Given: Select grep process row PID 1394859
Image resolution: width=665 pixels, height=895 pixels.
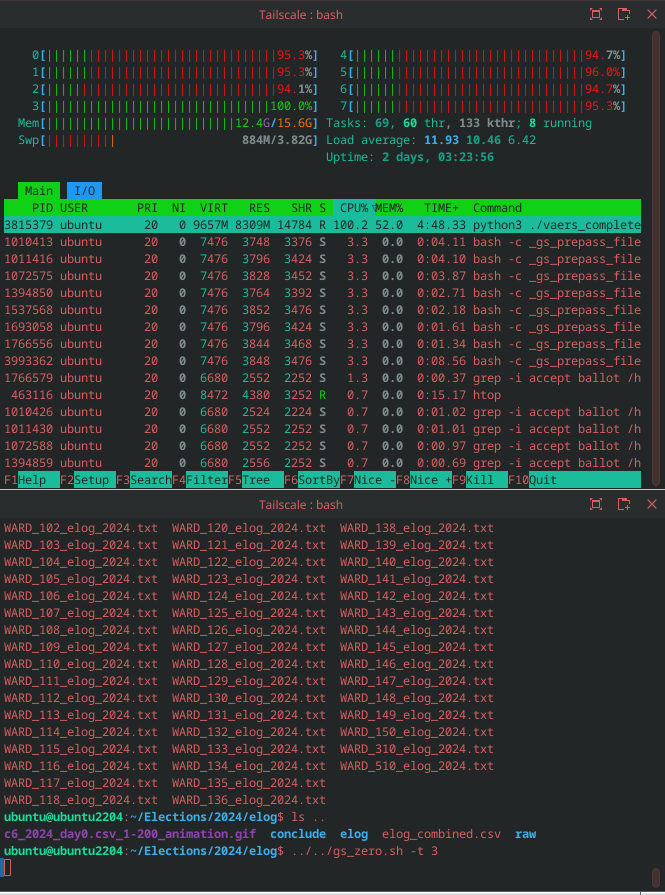Looking at the screenshot, I should pyautogui.click(x=322, y=463).
